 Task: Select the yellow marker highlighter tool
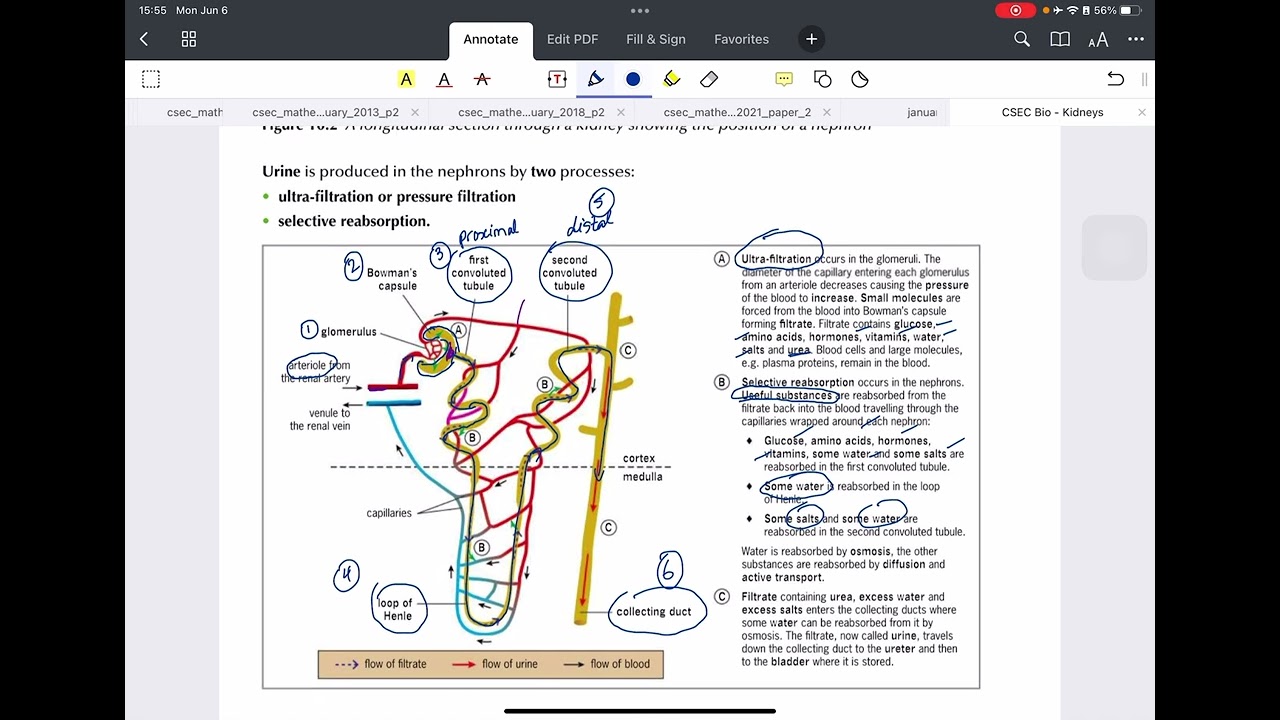pos(671,79)
